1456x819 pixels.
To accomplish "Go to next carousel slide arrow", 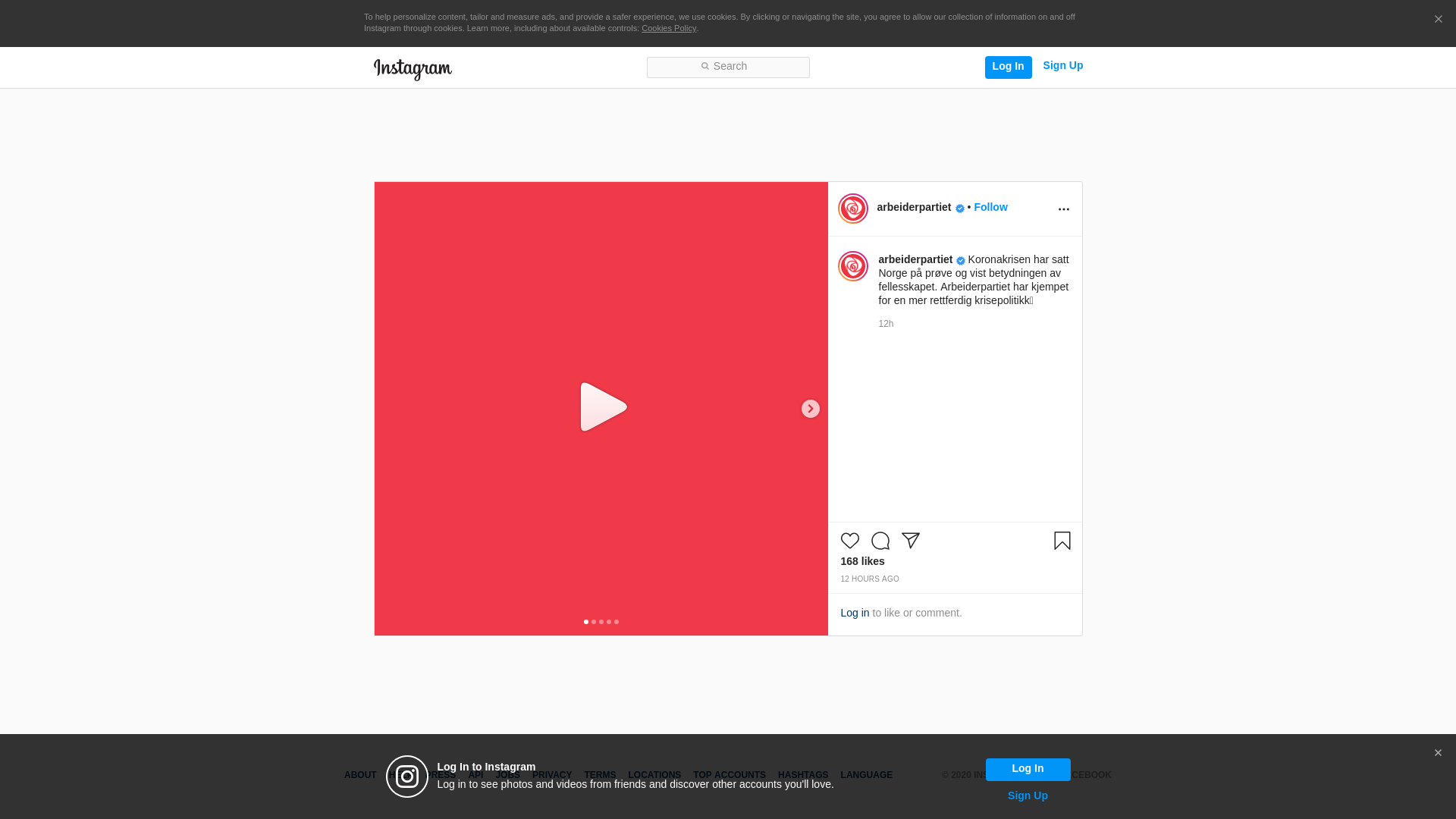I will (810, 409).
